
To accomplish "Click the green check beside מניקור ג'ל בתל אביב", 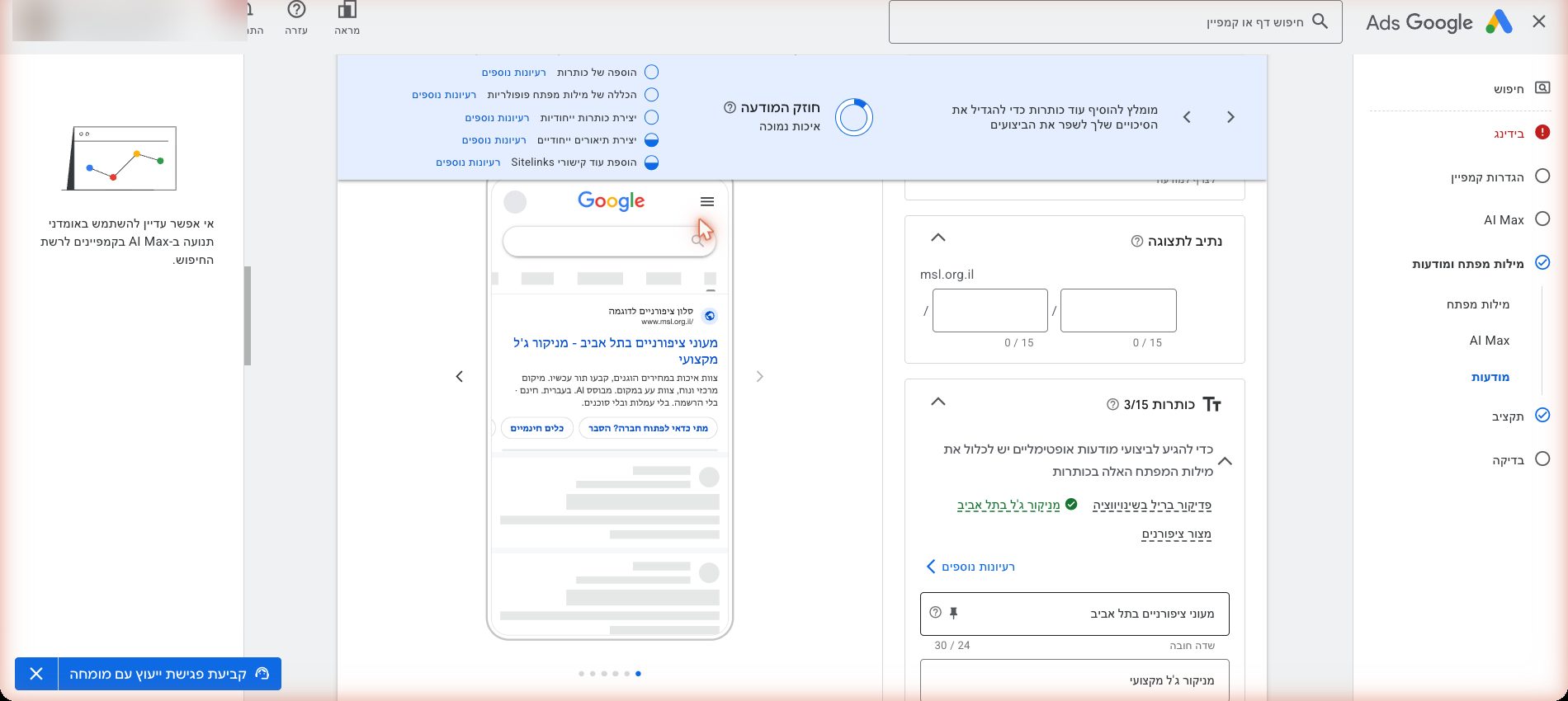I will (1071, 504).
